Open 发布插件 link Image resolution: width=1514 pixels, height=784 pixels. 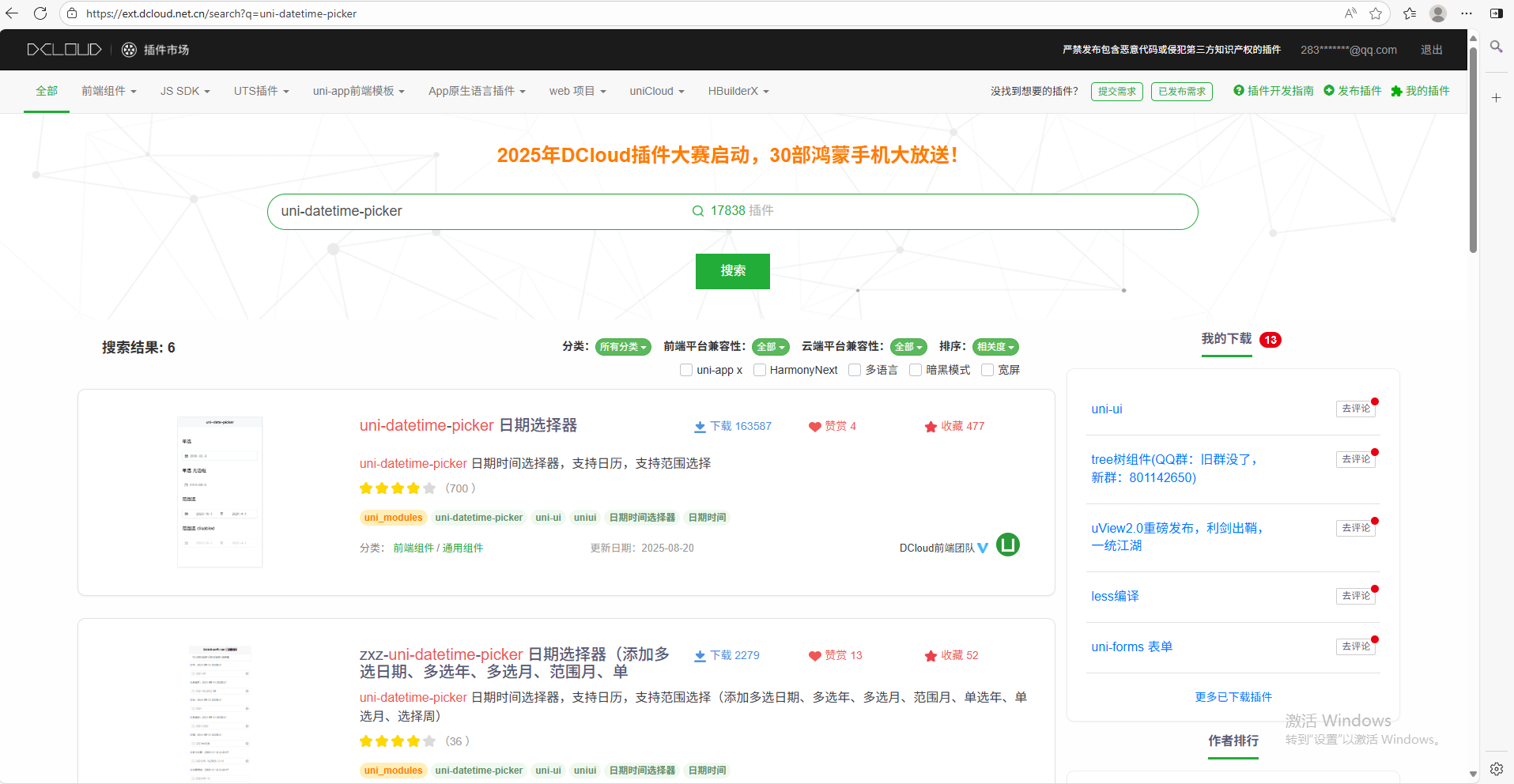(x=1353, y=91)
